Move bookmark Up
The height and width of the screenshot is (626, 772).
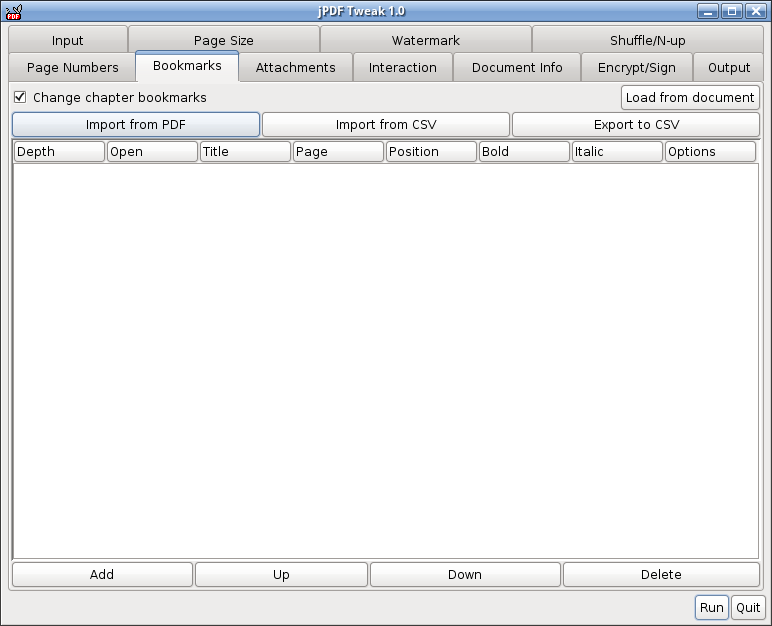(x=281, y=574)
